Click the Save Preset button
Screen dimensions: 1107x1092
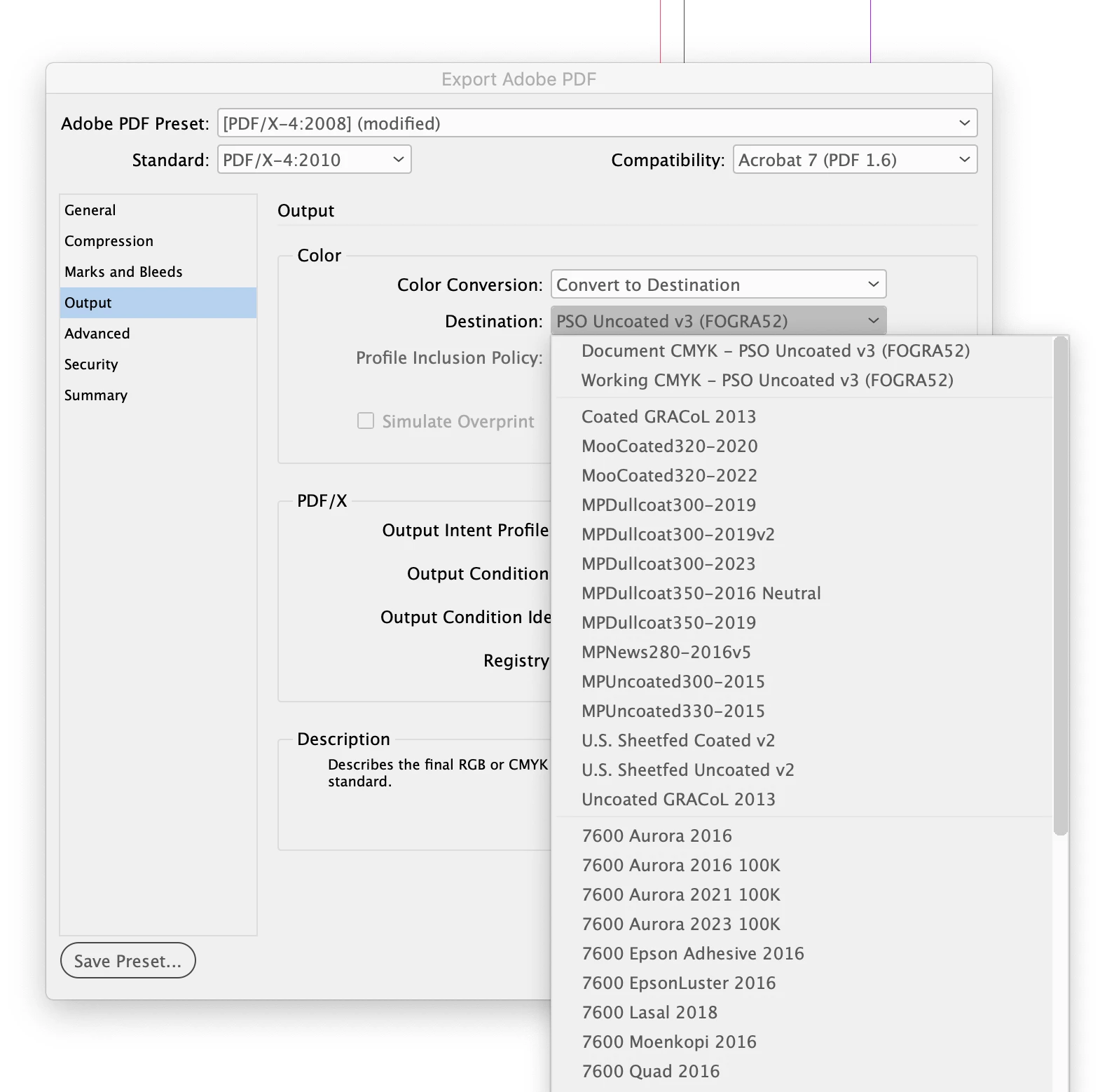[x=128, y=960]
